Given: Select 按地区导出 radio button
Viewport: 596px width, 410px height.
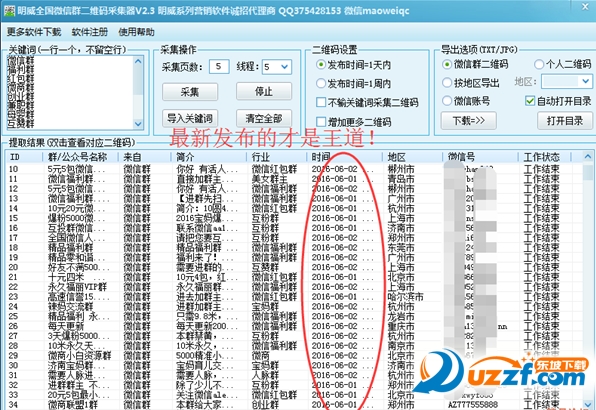Looking at the screenshot, I should point(471,82).
